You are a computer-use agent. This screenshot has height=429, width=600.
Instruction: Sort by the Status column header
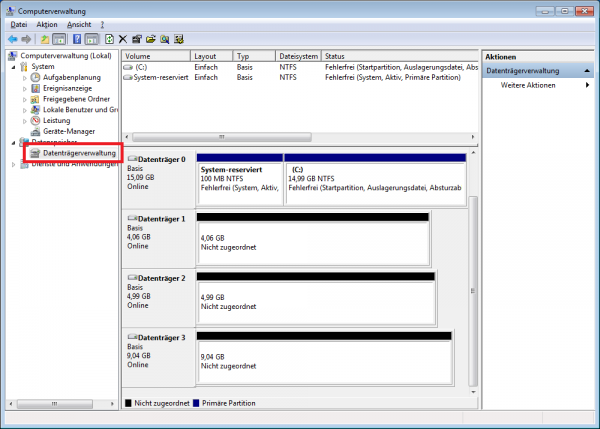[400, 56]
